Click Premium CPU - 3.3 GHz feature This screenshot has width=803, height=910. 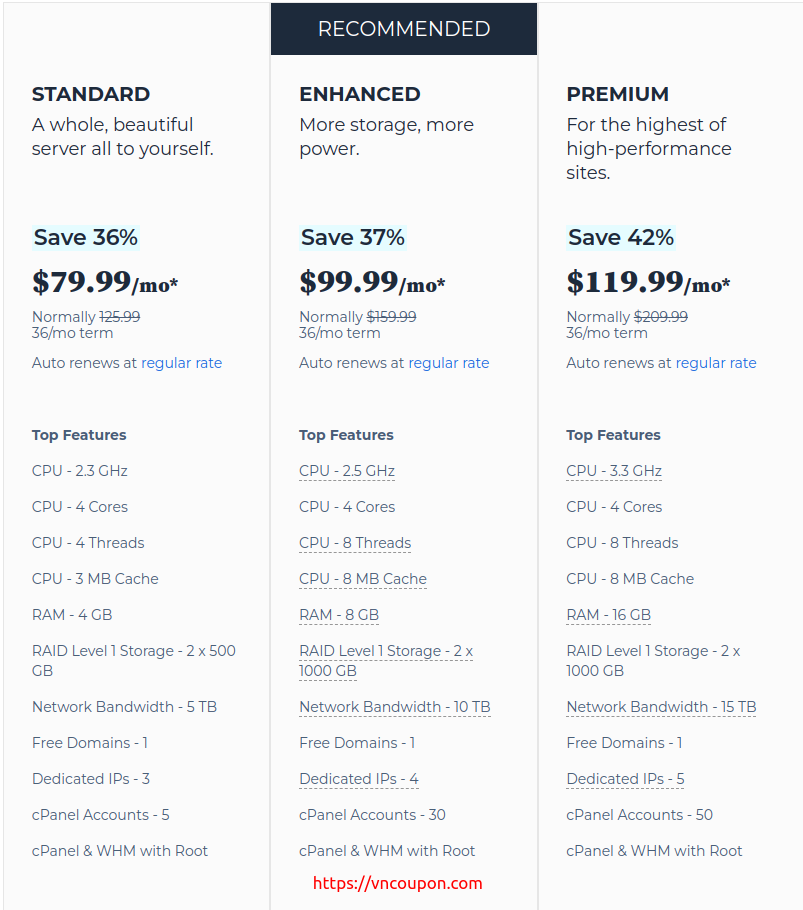point(614,471)
